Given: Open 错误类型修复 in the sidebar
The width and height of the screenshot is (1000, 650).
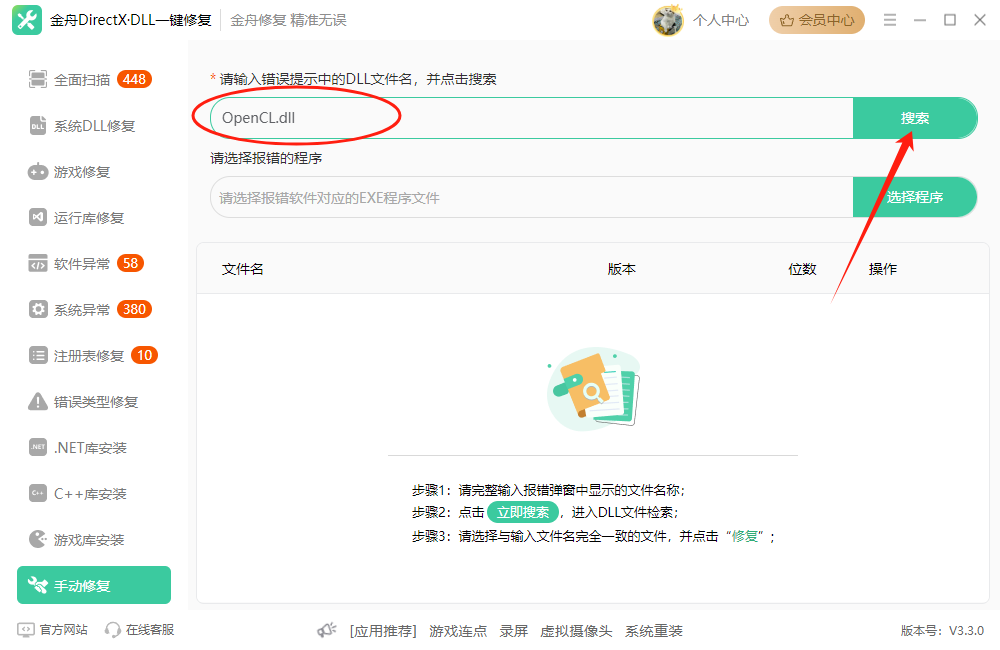Looking at the screenshot, I should [x=94, y=401].
